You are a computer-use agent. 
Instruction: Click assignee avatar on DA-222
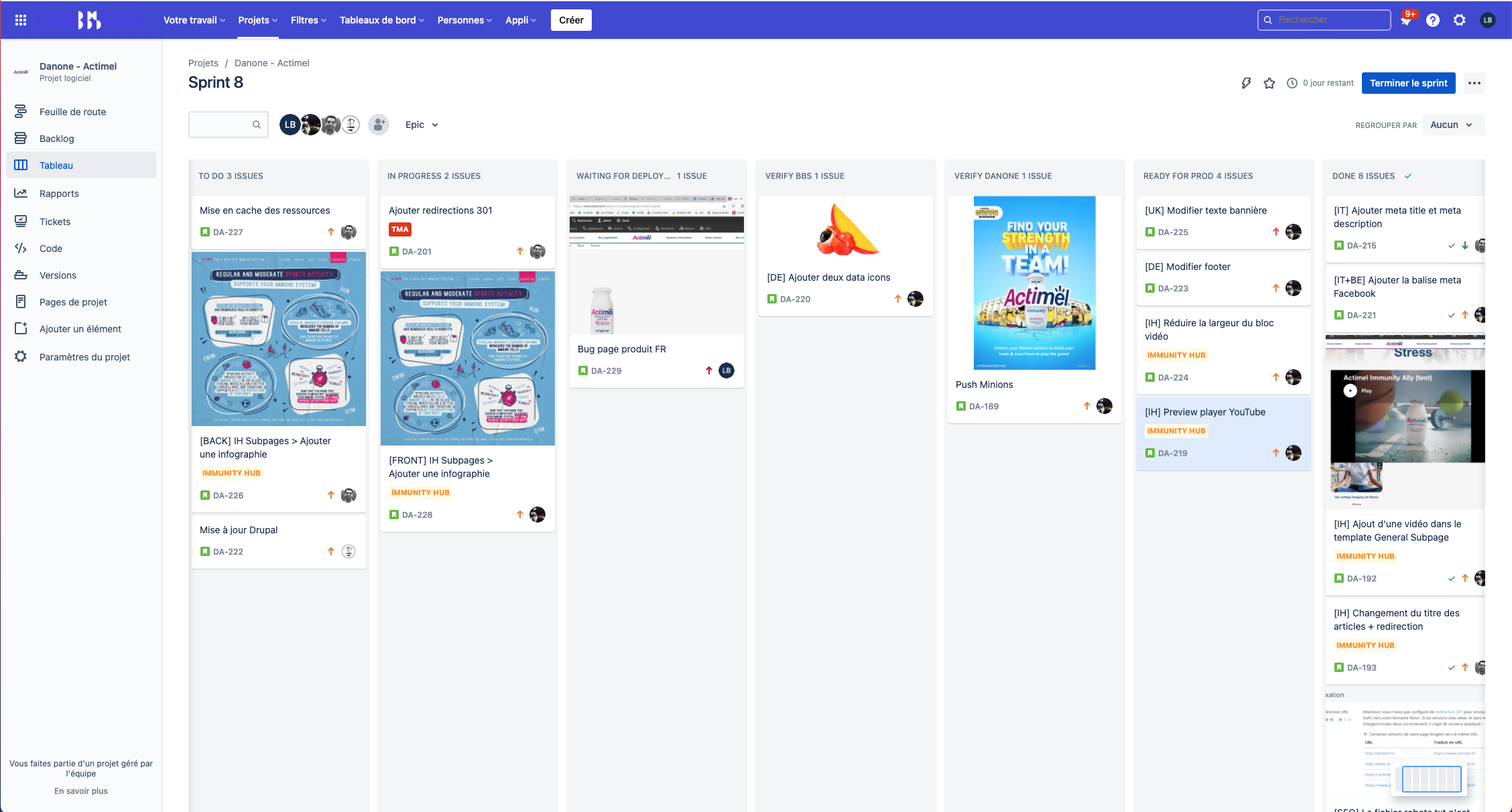(x=349, y=551)
